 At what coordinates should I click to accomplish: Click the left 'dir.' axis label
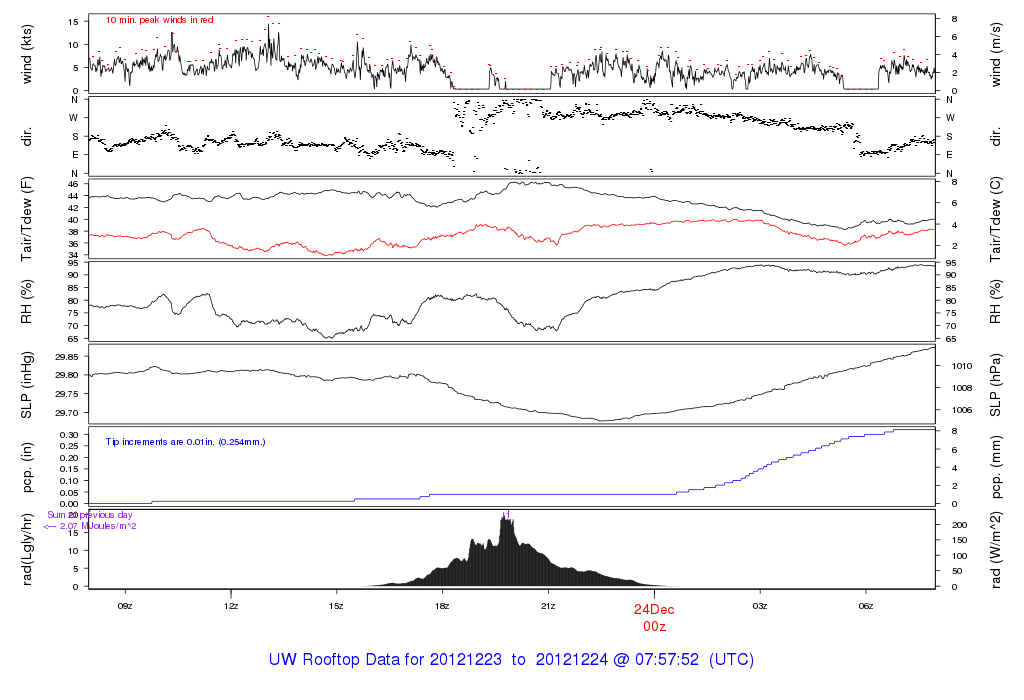pyautogui.click(x=26, y=137)
